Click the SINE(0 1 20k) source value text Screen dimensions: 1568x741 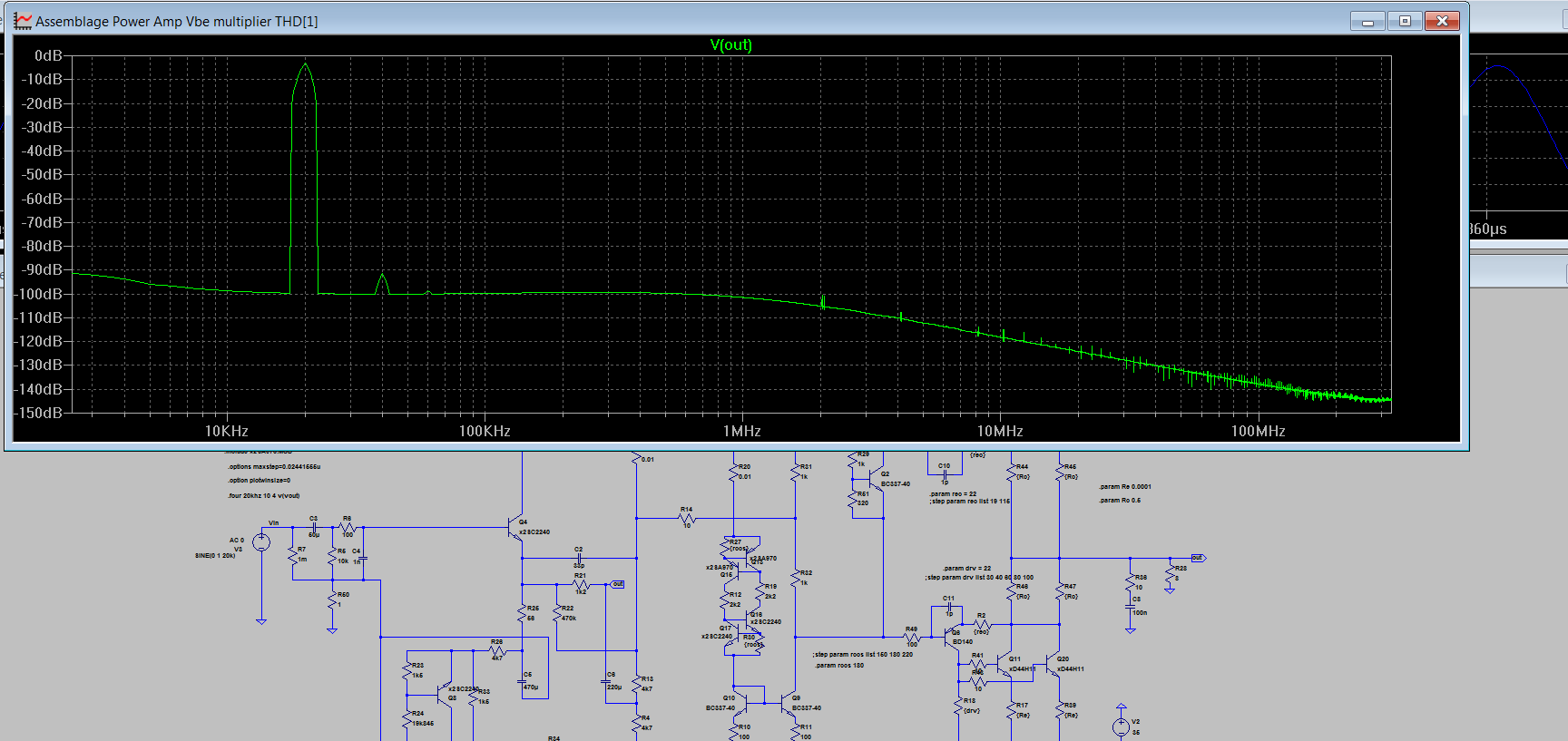click(215, 555)
